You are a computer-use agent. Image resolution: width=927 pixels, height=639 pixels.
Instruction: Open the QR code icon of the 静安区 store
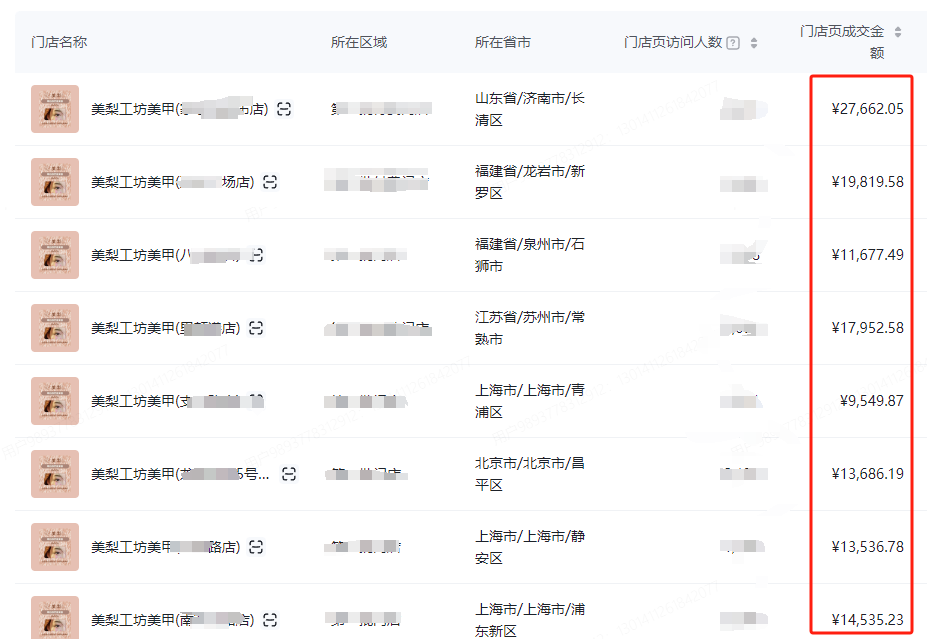click(x=258, y=546)
